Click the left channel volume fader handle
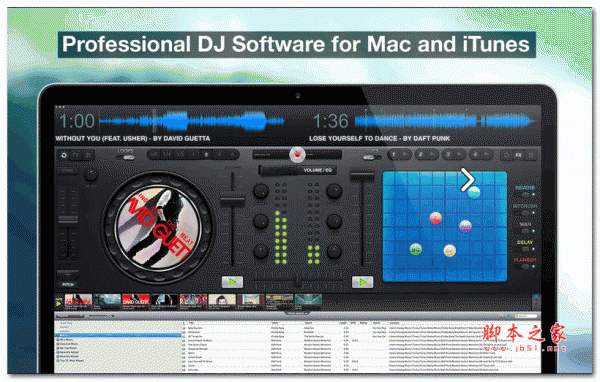 point(232,201)
